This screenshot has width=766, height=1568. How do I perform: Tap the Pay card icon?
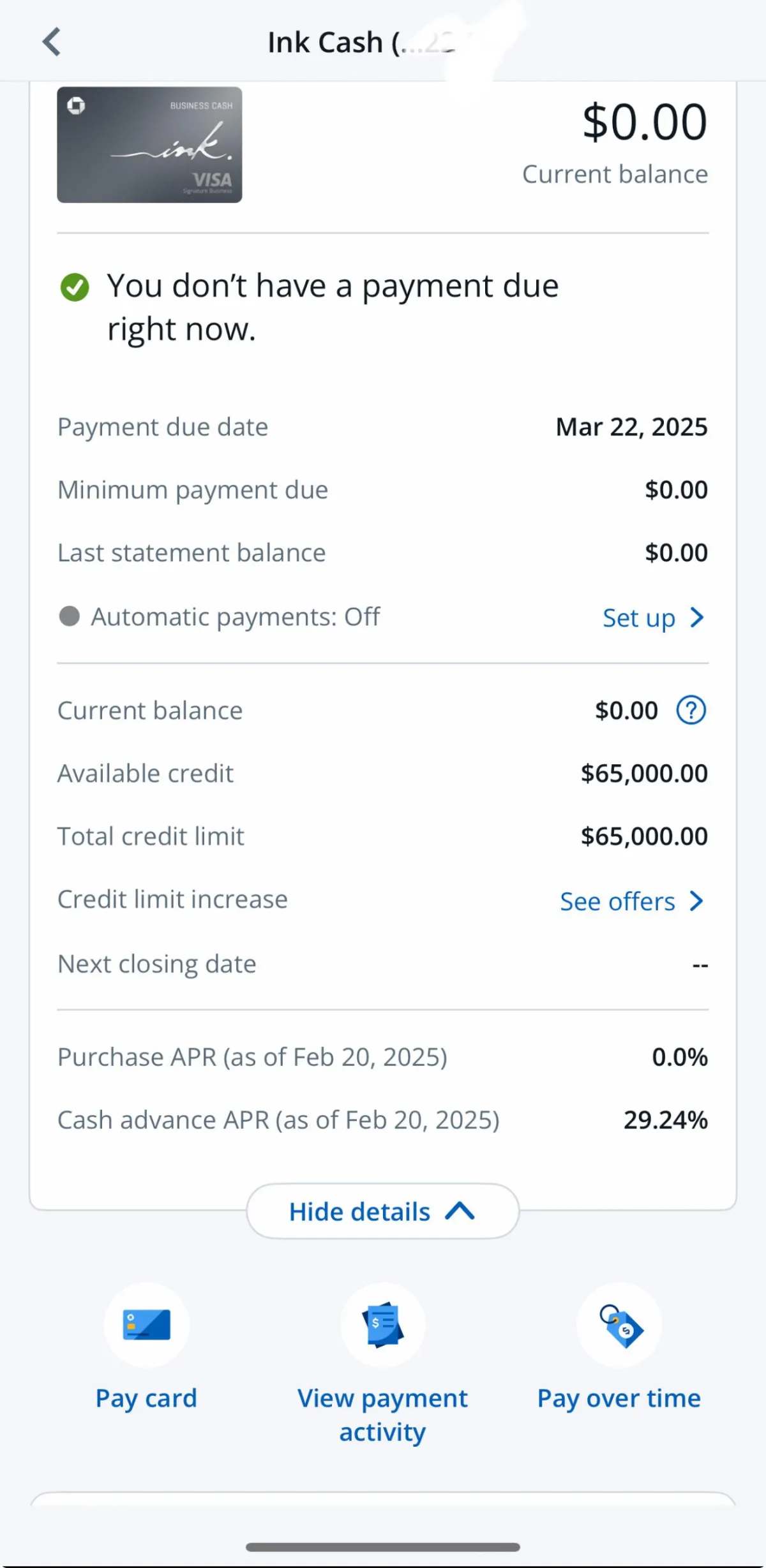146,1325
